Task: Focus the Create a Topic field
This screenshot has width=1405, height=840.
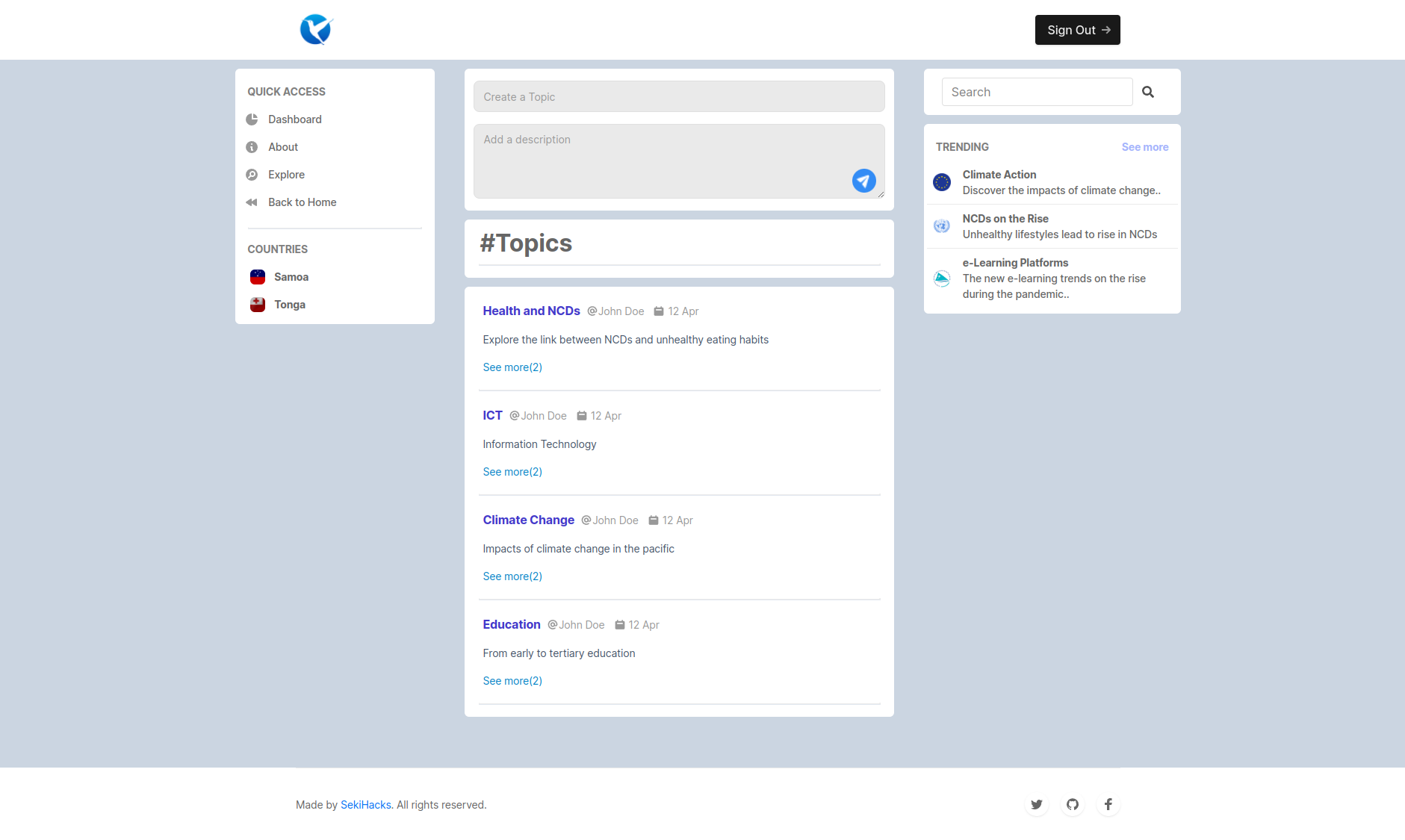Action: 679,96
